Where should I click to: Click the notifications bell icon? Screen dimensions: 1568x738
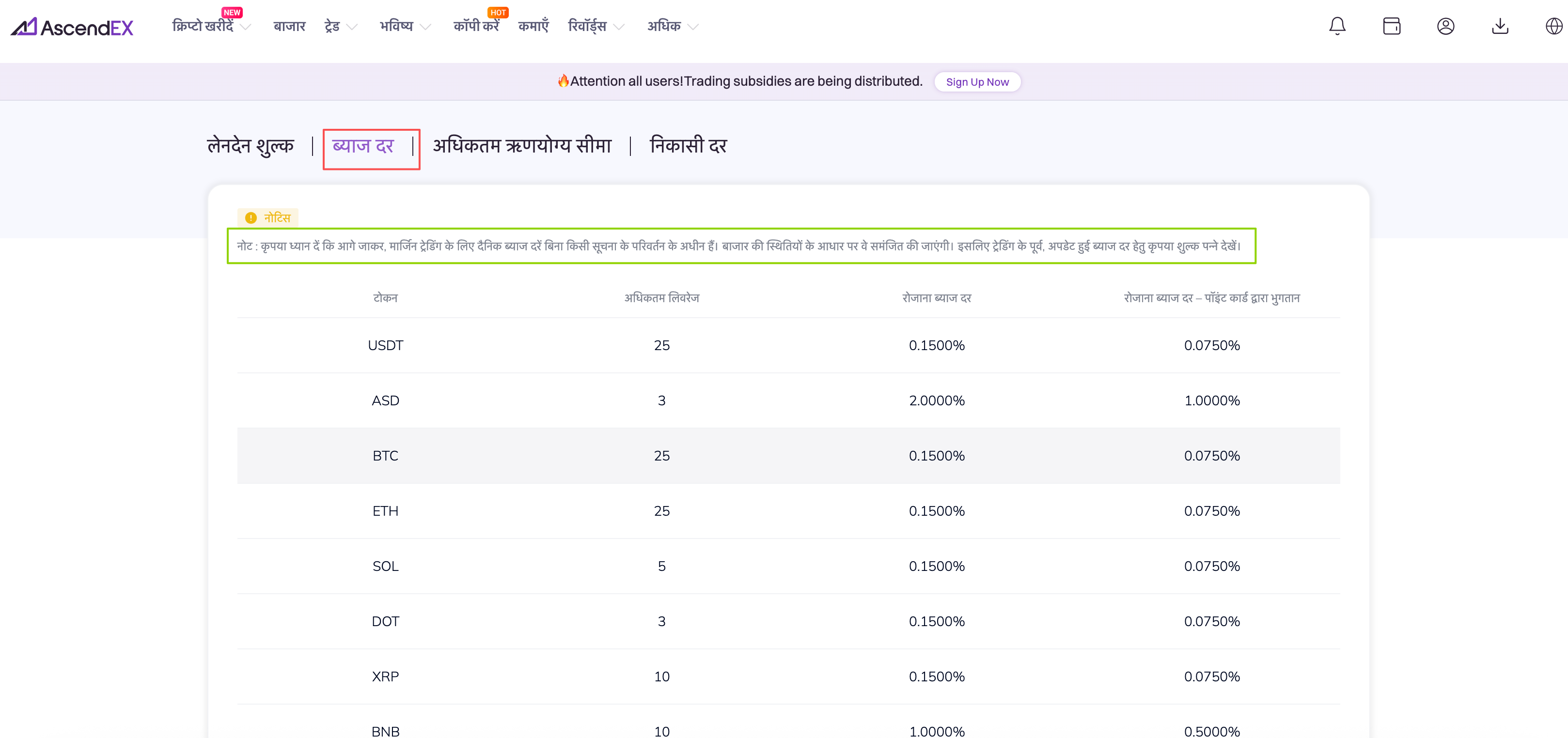[1337, 26]
